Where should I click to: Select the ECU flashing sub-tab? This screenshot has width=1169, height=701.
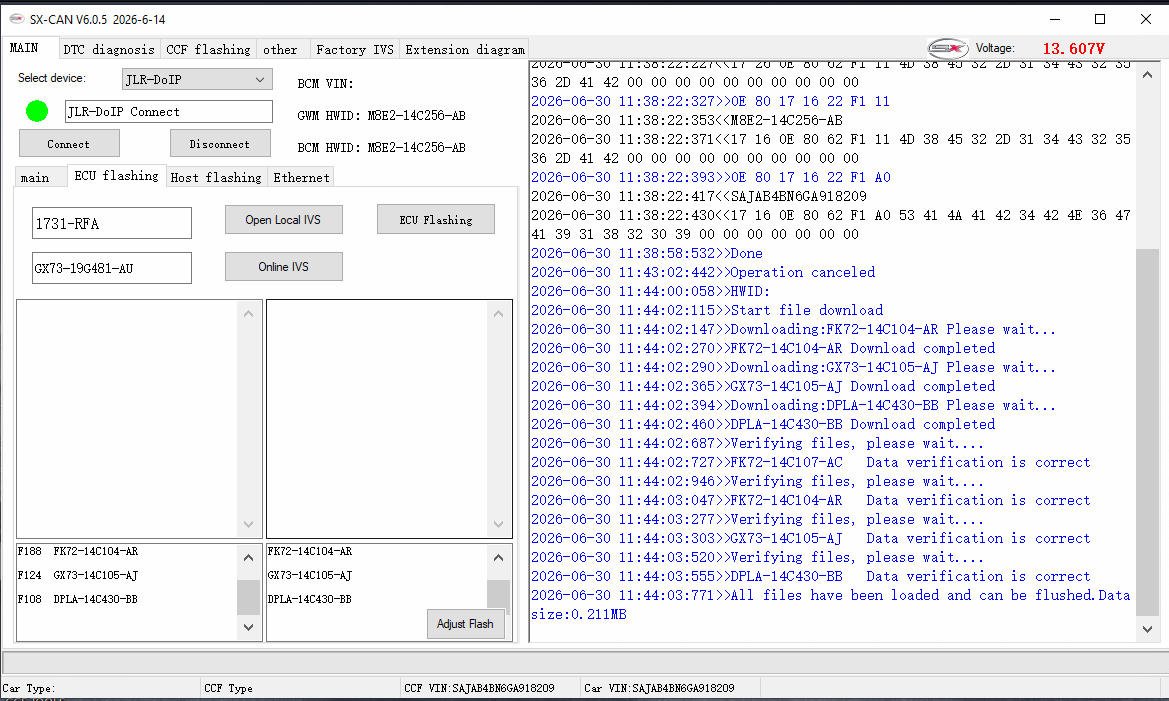pos(116,175)
